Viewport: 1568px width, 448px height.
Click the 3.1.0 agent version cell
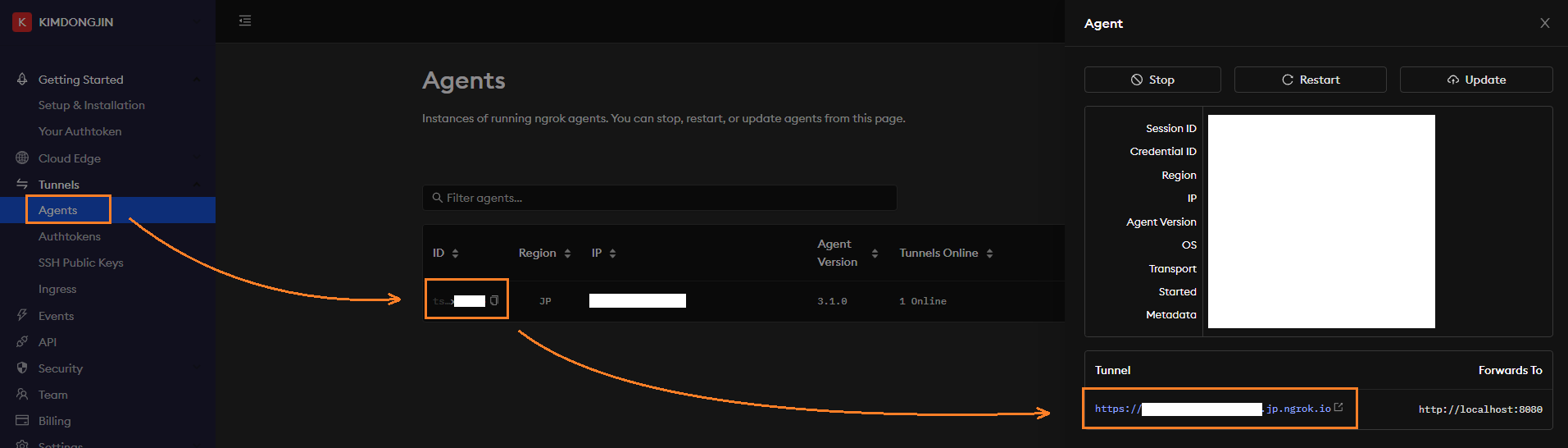tap(832, 301)
